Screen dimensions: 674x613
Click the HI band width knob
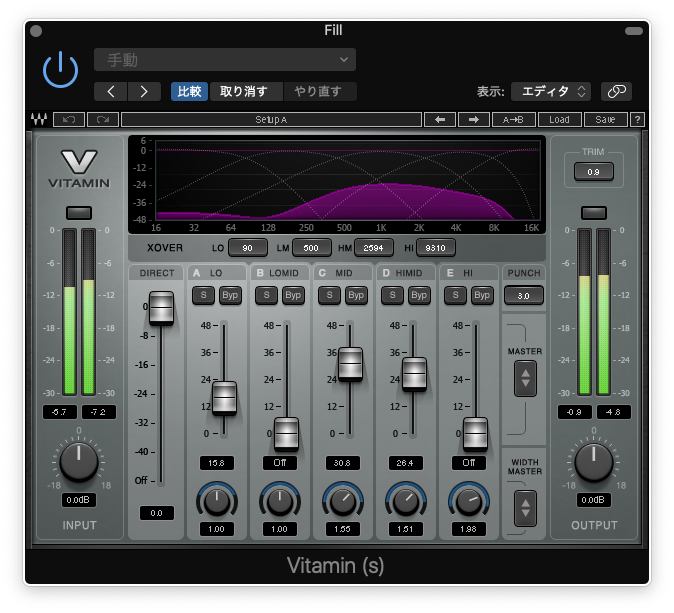469,502
